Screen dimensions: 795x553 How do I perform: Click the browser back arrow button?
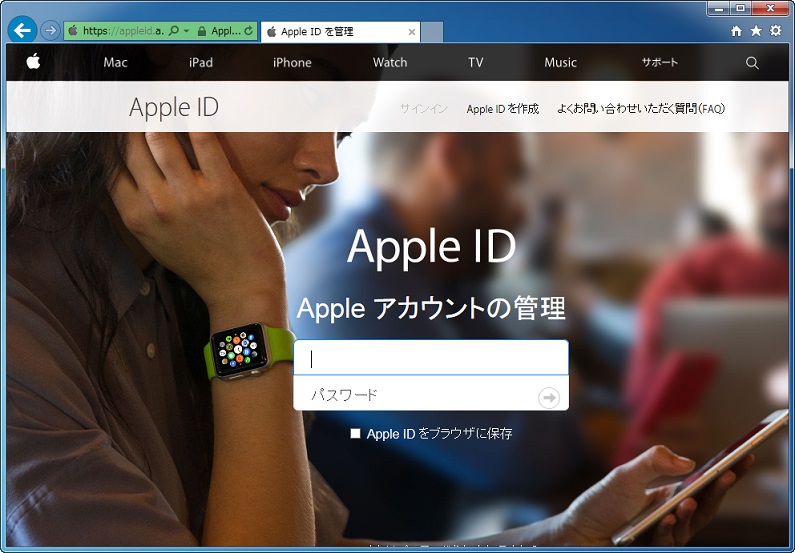click(22, 30)
